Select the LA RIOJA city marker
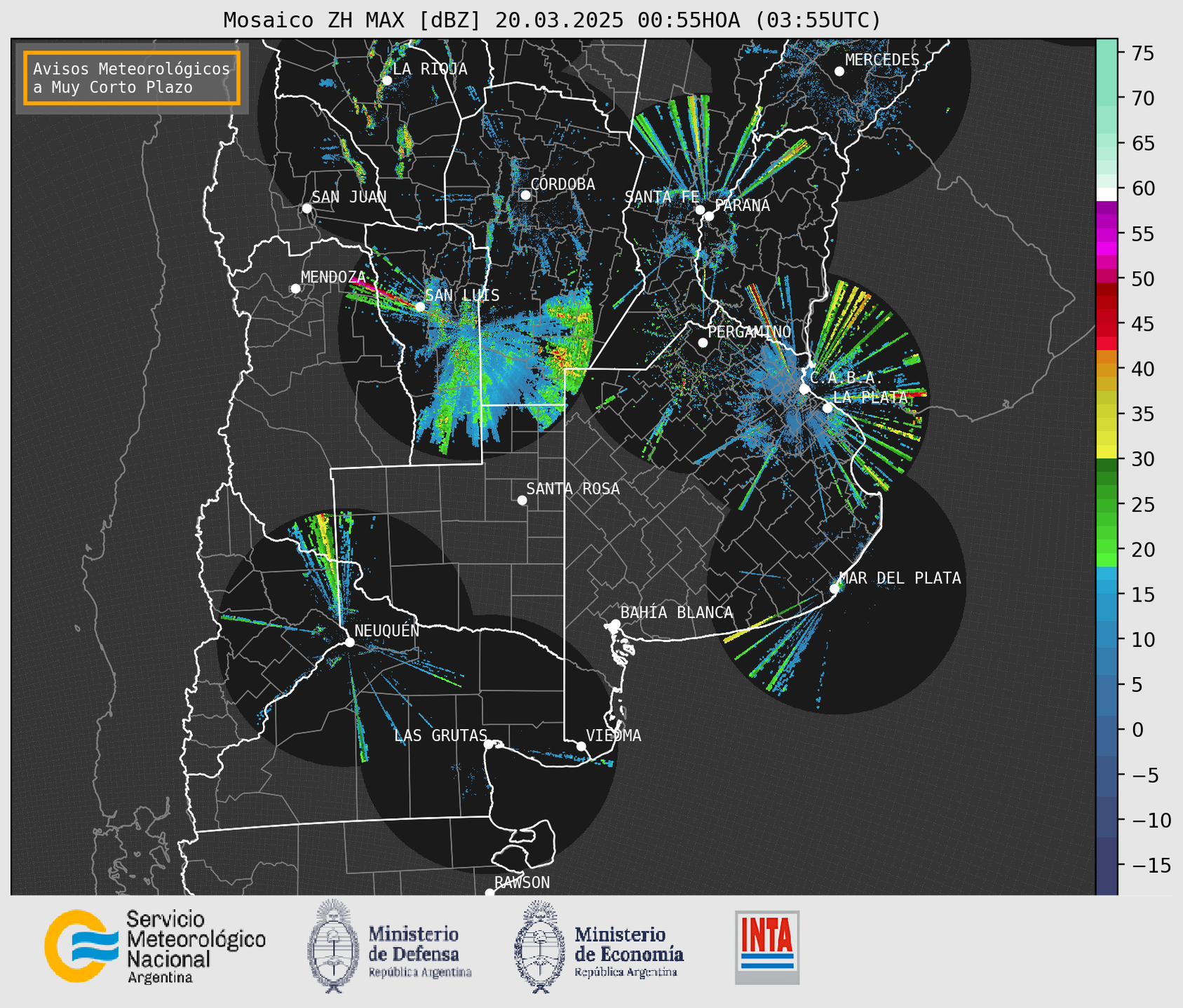This screenshot has width=1183, height=1008. (x=386, y=81)
